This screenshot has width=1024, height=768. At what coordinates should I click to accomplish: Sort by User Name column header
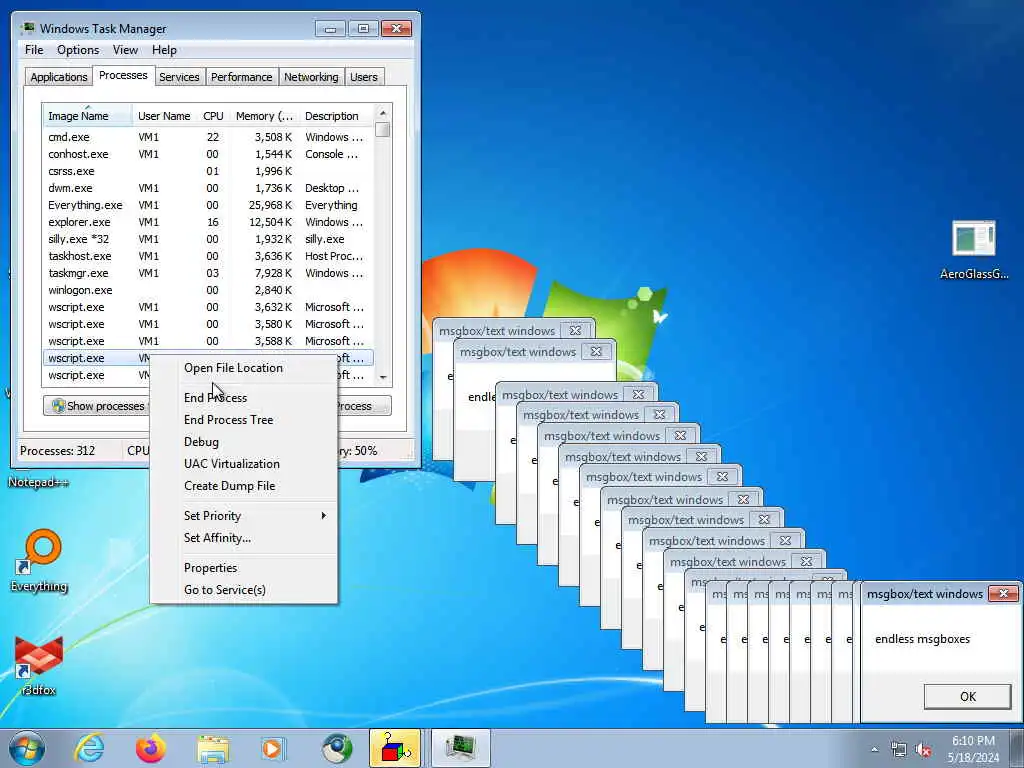[x=164, y=116]
